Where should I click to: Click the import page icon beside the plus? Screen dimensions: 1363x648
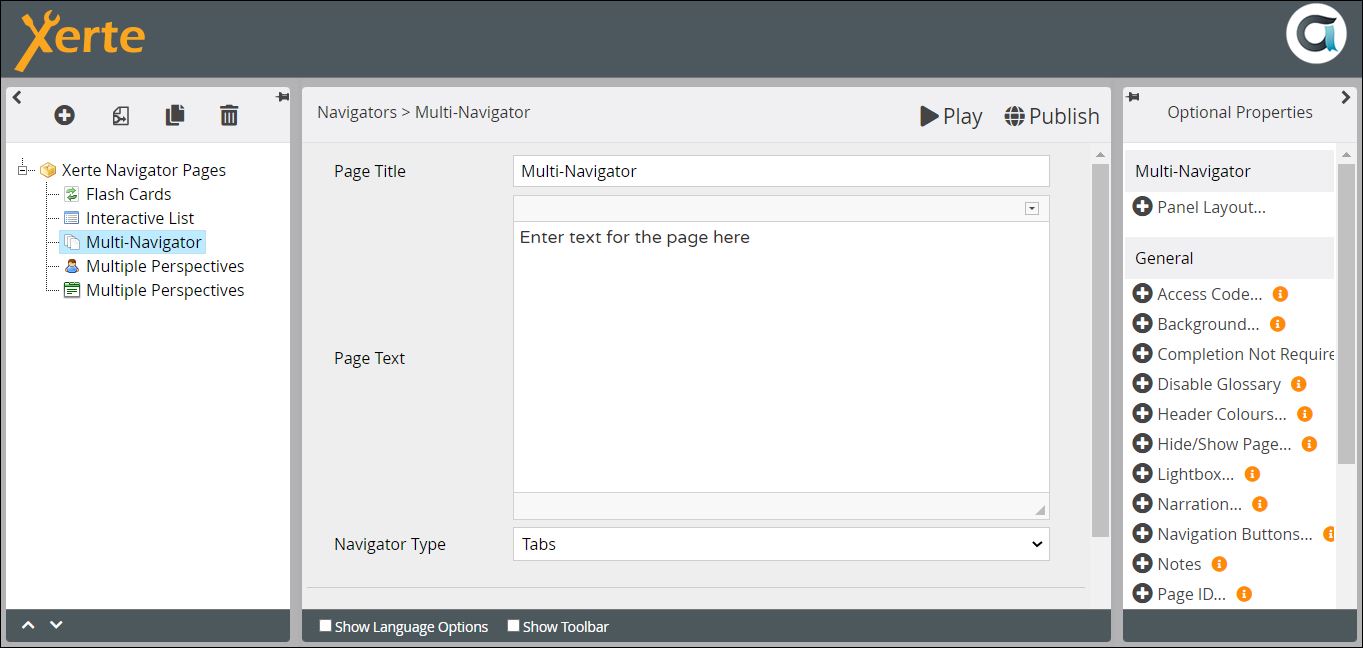pyautogui.click(x=120, y=115)
